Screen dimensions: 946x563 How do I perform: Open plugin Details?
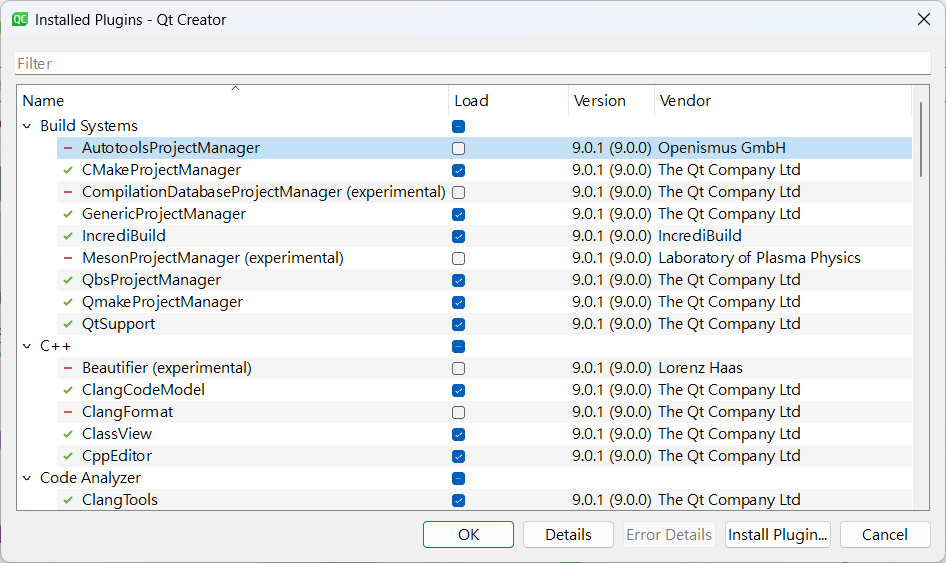click(x=568, y=535)
